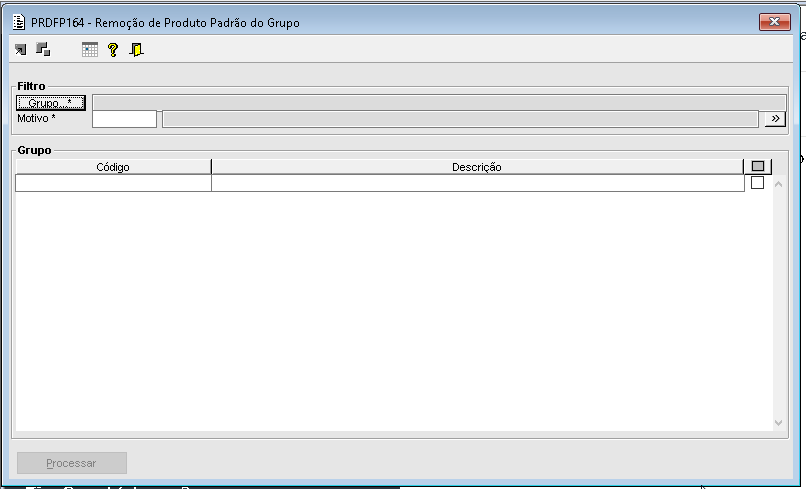Click the Motivo description display field
The image size is (806, 489).
[x=460, y=119]
